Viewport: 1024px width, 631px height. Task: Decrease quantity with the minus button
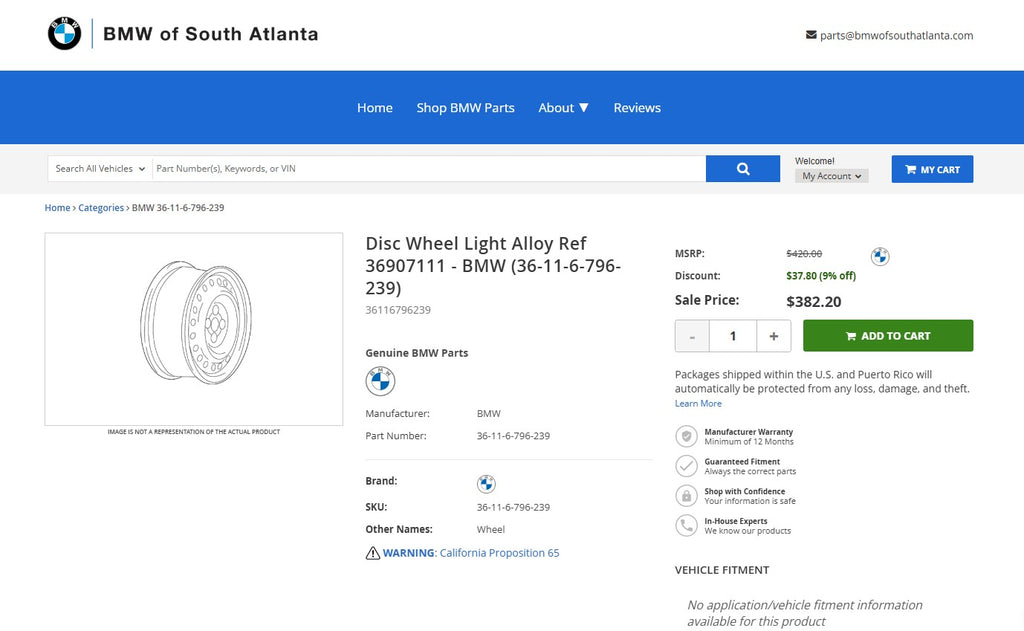click(692, 336)
